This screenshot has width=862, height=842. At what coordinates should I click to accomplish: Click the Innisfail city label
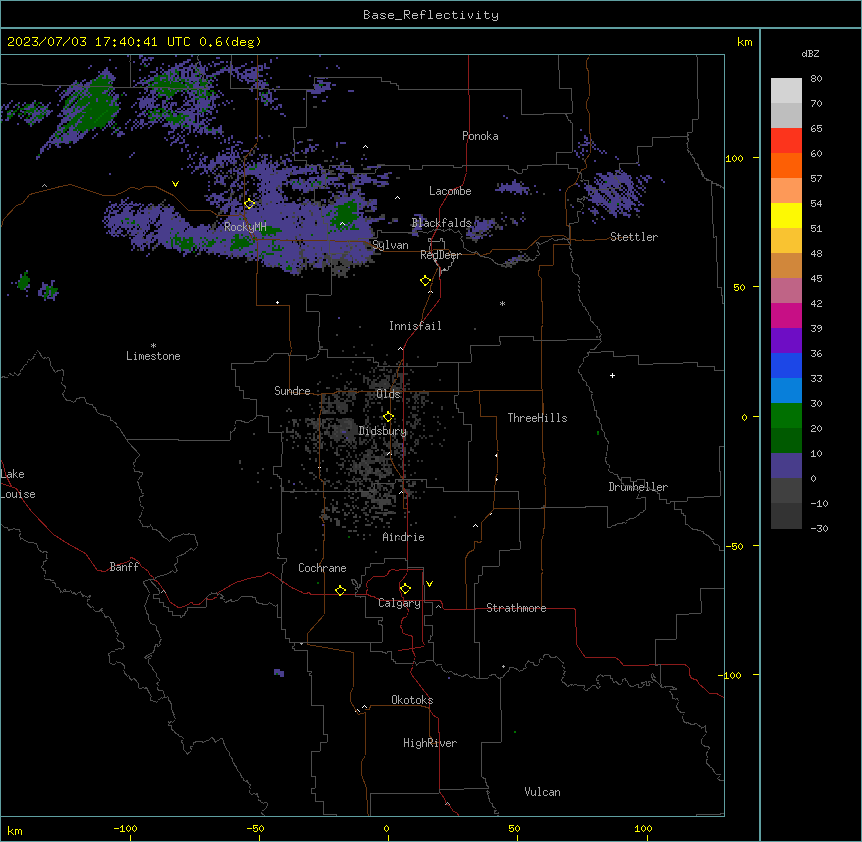point(415,326)
